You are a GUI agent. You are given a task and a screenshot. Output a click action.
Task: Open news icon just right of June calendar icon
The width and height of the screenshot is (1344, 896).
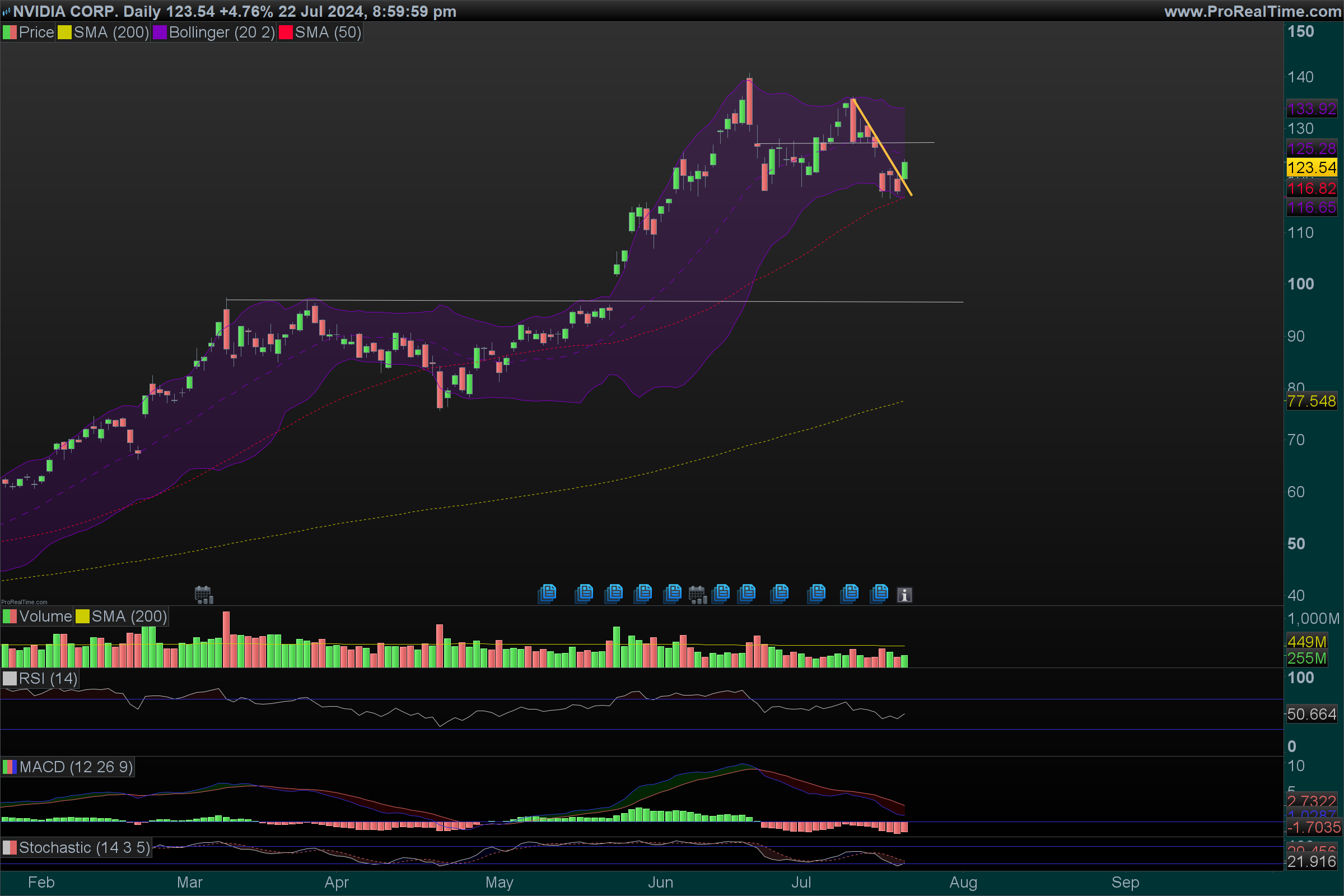721,593
